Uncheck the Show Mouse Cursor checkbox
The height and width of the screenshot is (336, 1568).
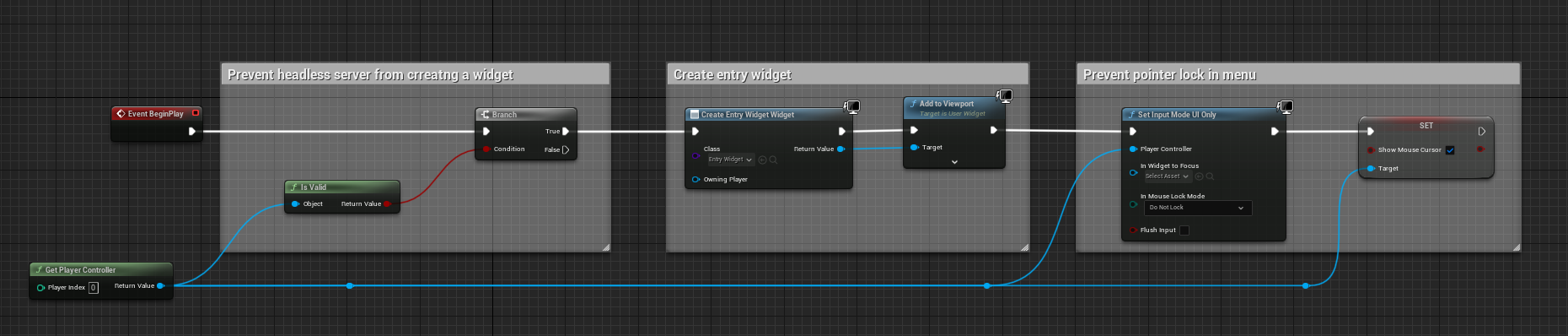click(1450, 150)
